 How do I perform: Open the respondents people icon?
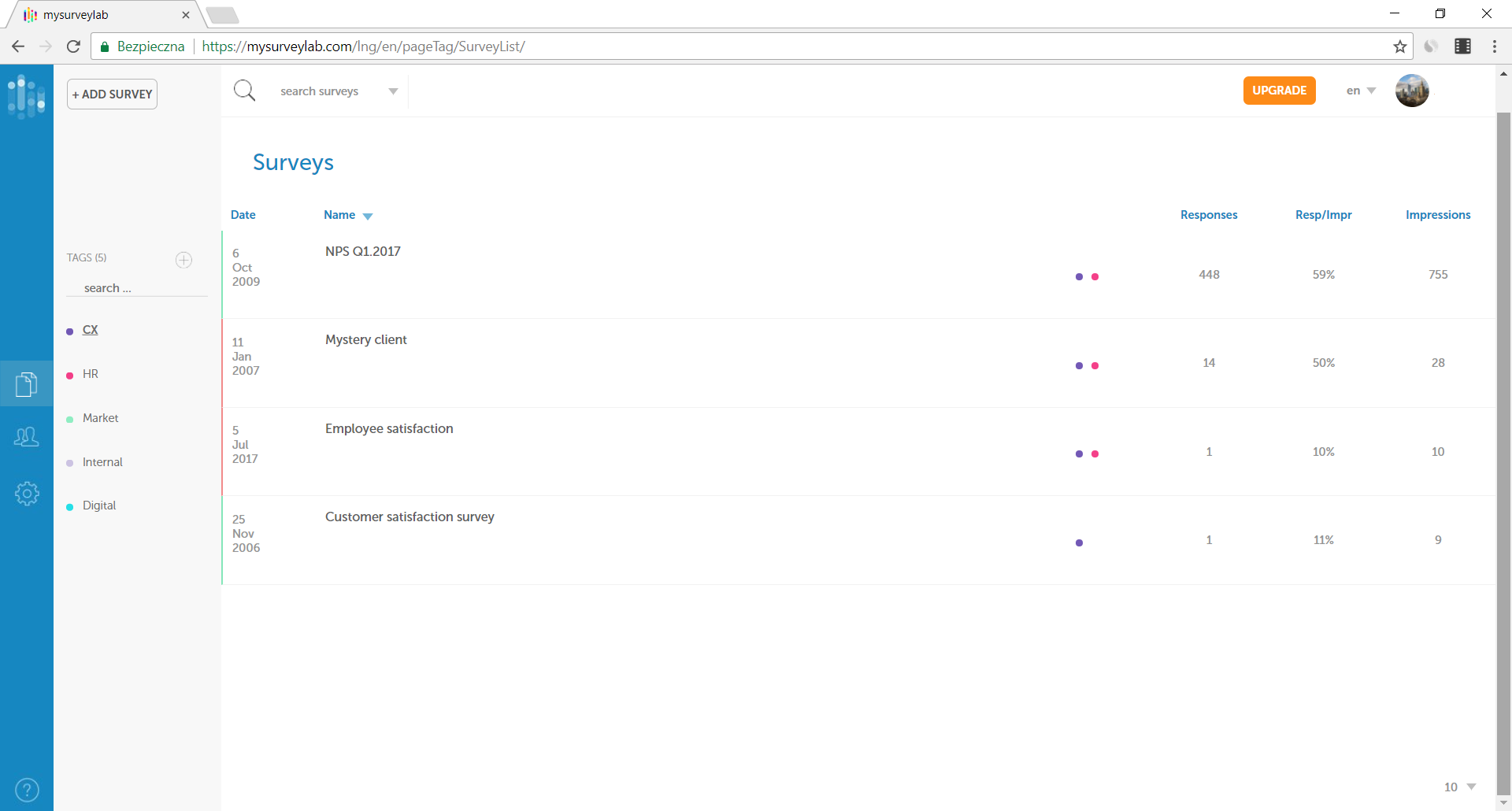point(27,437)
